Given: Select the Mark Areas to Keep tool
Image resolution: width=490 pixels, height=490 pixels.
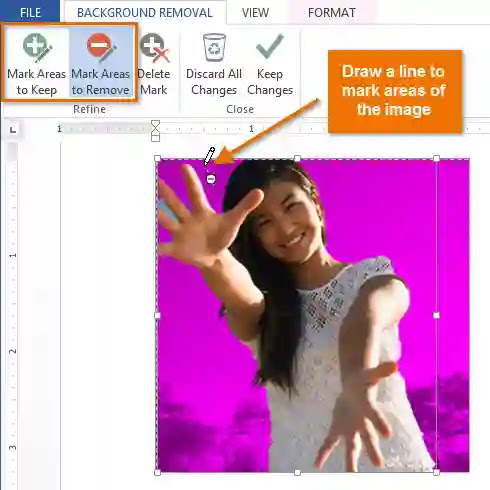Looking at the screenshot, I should pyautogui.click(x=36, y=63).
